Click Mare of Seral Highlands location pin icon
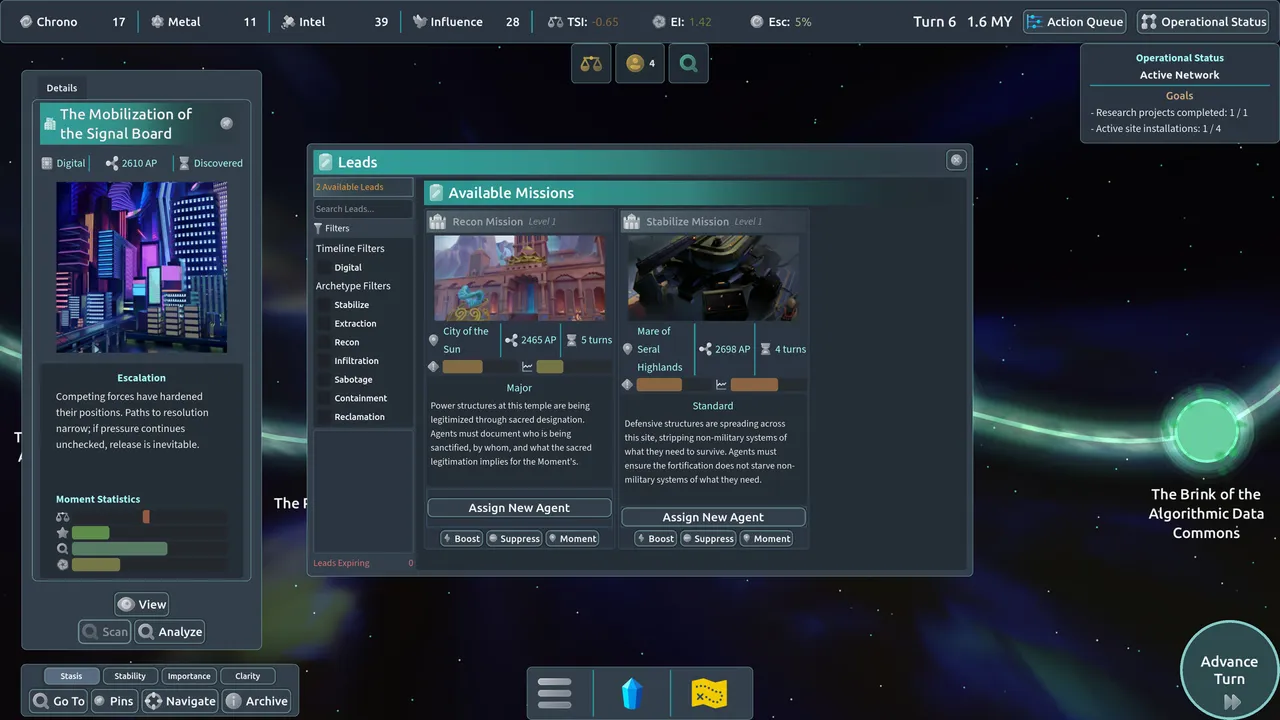1280x720 pixels. pos(627,349)
